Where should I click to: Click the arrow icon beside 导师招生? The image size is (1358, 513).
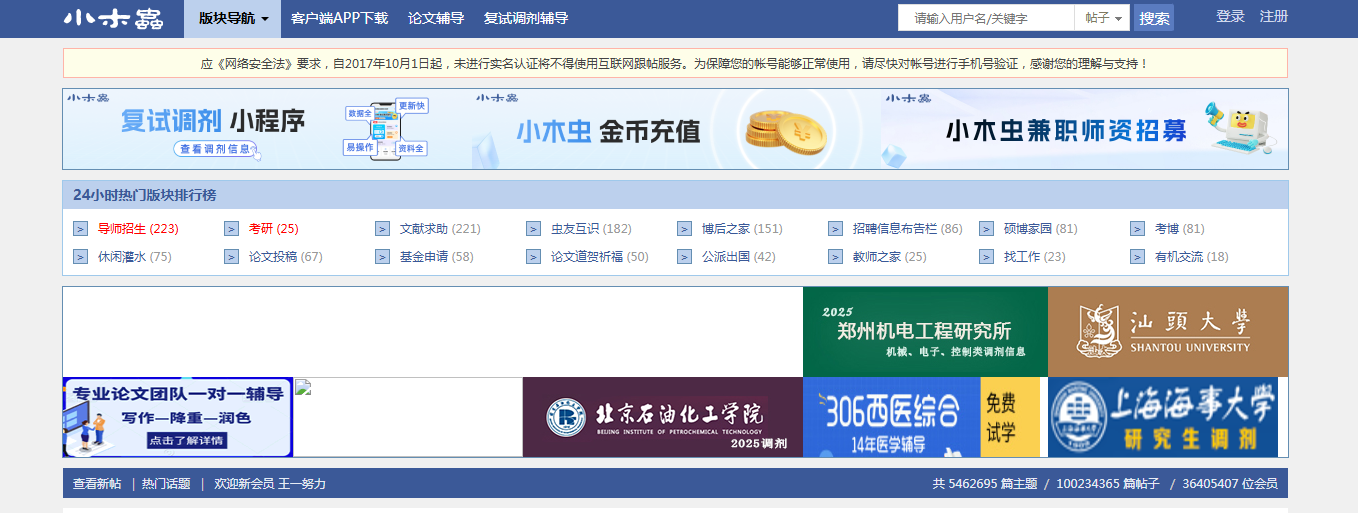tap(80, 229)
